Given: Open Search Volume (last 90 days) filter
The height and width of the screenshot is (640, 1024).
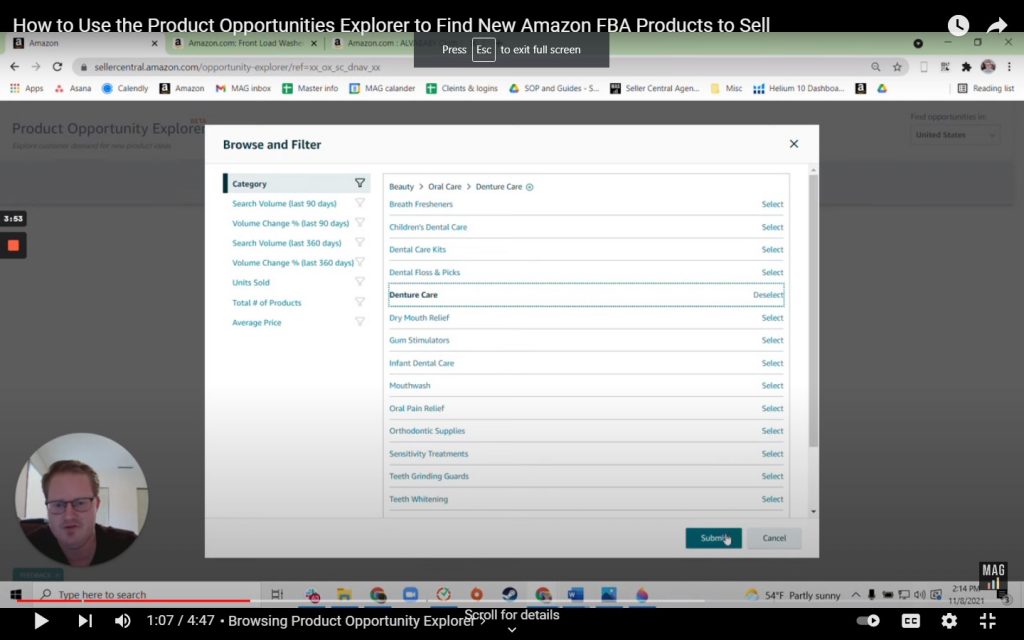Looking at the screenshot, I should point(284,204).
